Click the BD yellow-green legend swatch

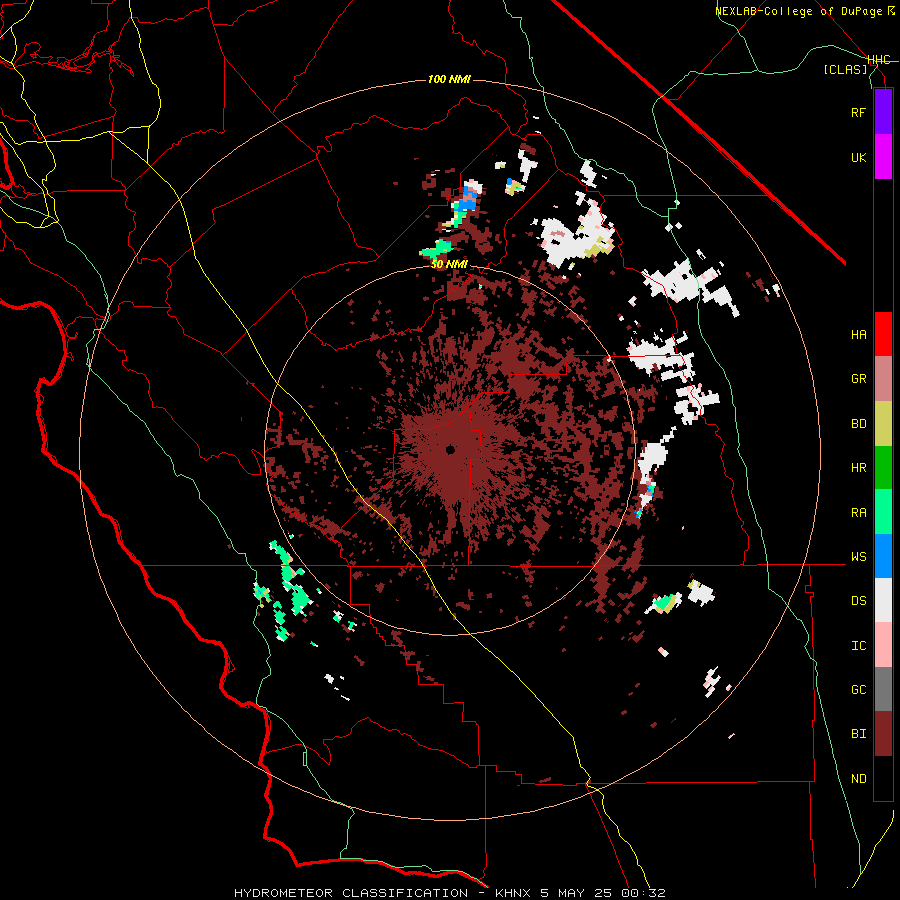(x=883, y=424)
